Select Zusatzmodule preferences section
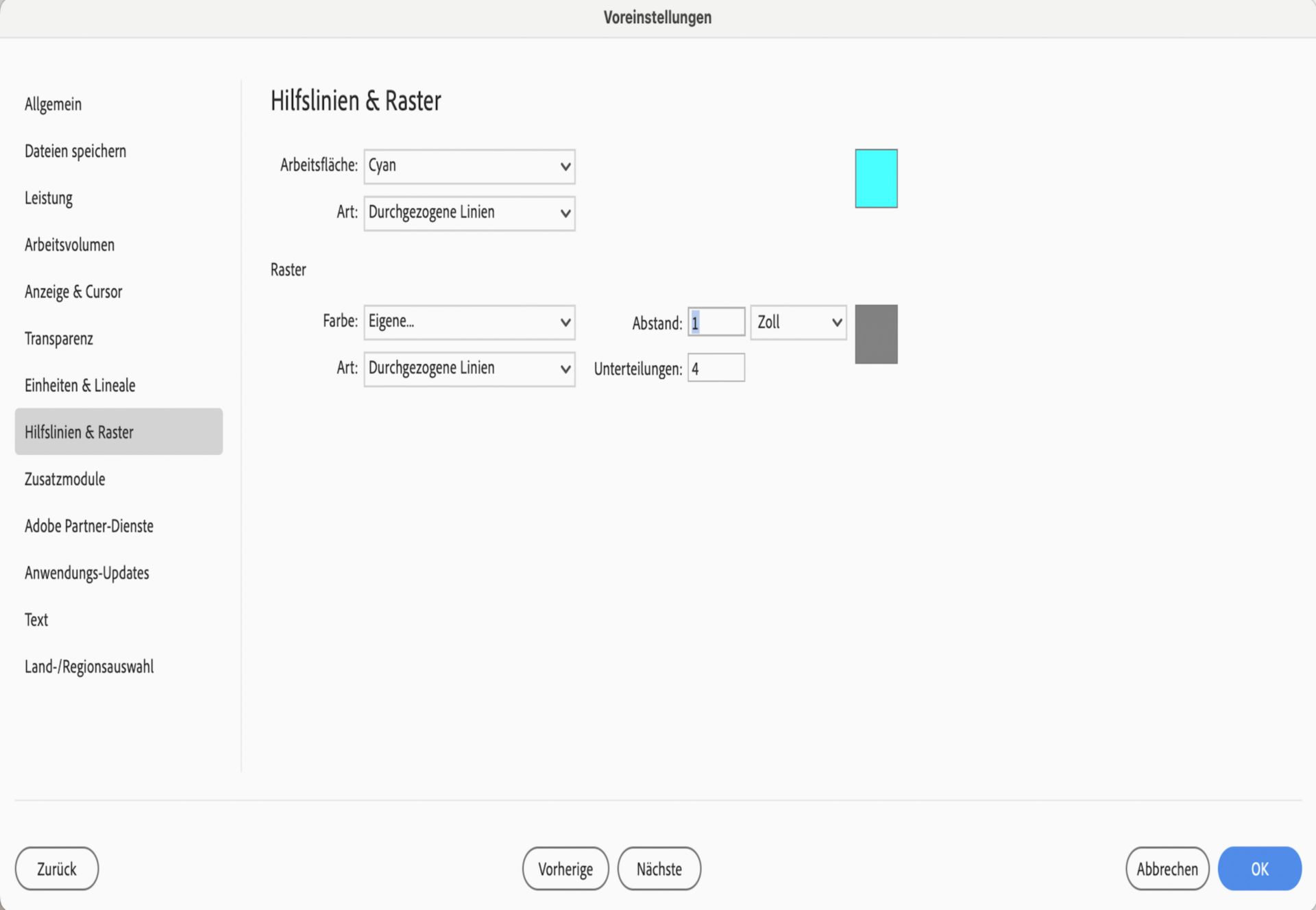Screen dimensions: 1316x910 click(x=66, y=478)
